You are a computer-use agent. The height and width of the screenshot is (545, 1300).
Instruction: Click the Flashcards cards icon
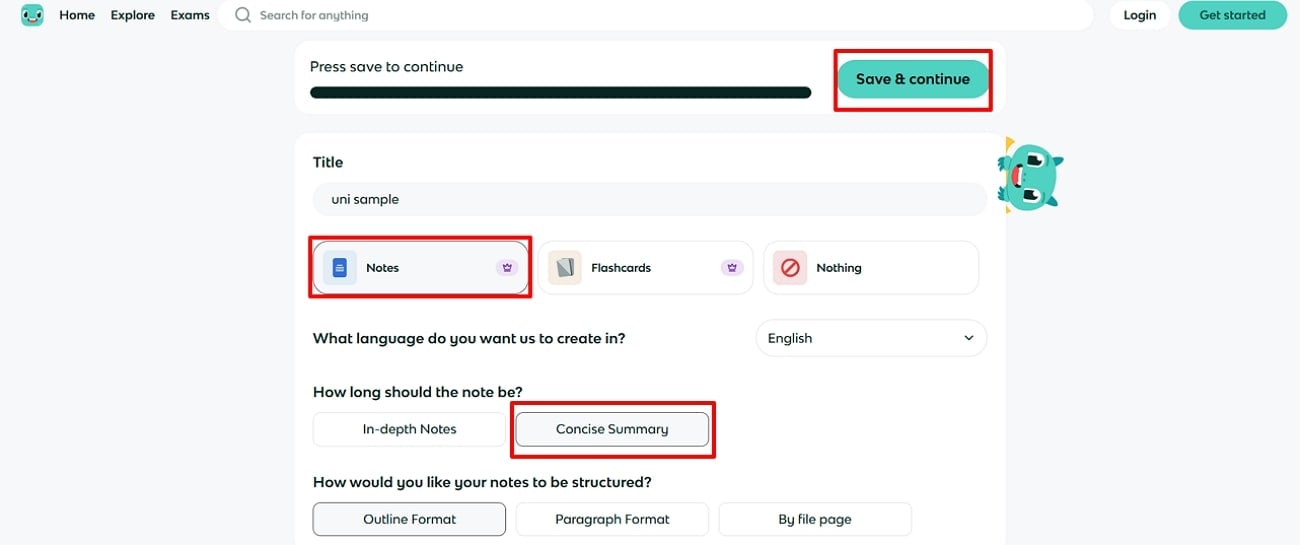(x=565, y=268)
